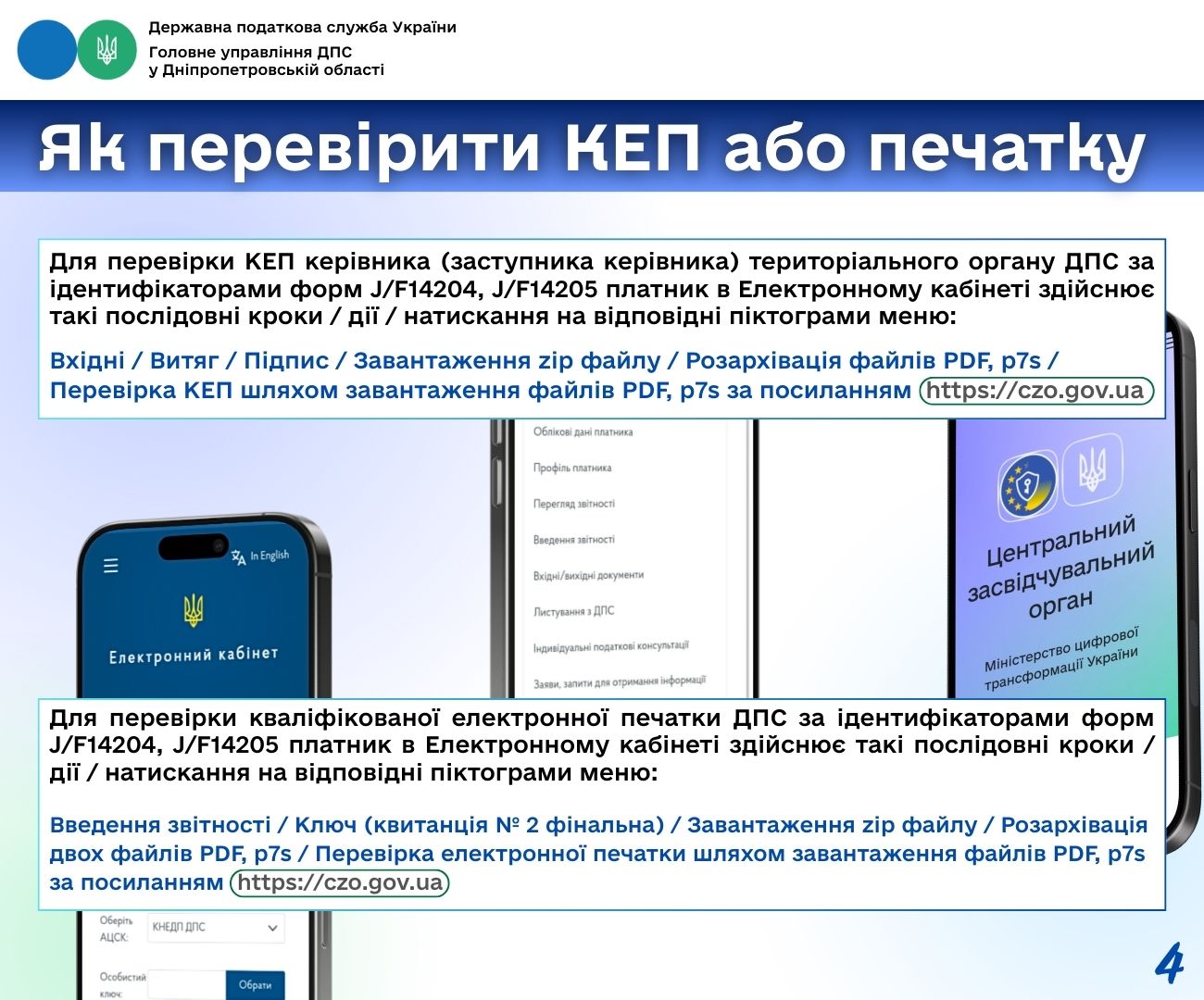Open the hamburger menu in Електронний кабінет
The height and width of the screenshot is (1000, 1204).
pyautogui.click(x=111, y=566)
